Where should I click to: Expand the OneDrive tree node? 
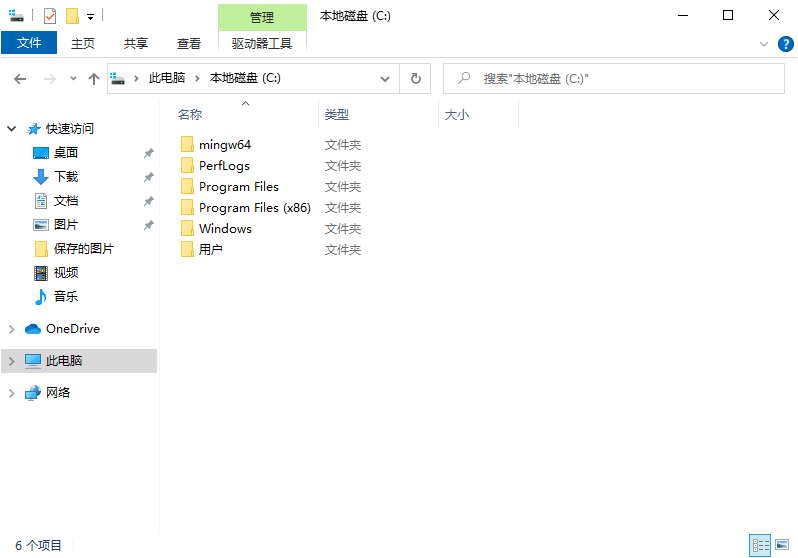12,329
